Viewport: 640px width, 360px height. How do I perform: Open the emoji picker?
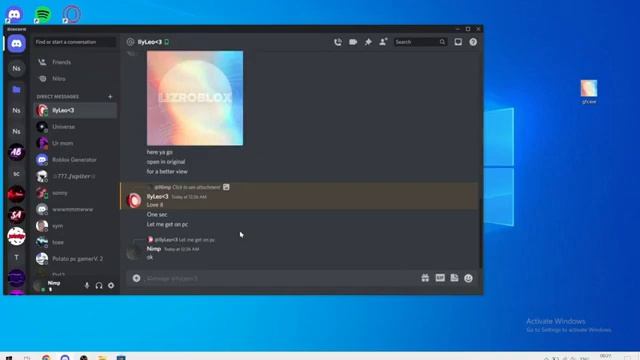[x=469, y=278]
